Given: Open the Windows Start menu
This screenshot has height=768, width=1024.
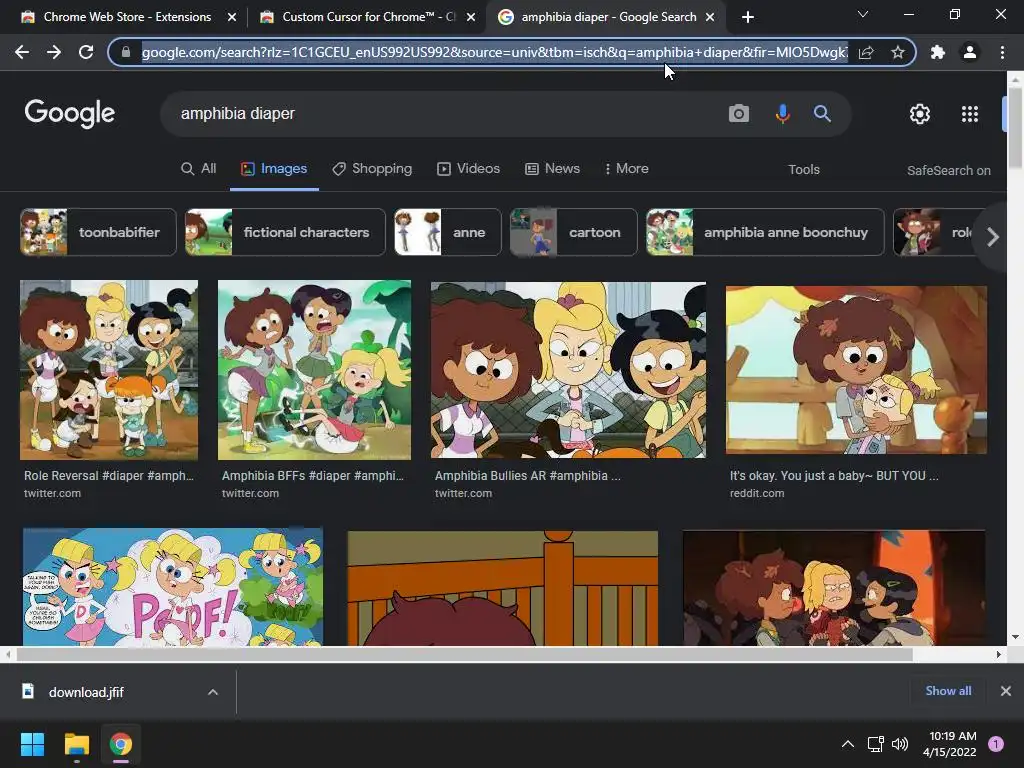Looking at the screenshot, I should [32, 744].
